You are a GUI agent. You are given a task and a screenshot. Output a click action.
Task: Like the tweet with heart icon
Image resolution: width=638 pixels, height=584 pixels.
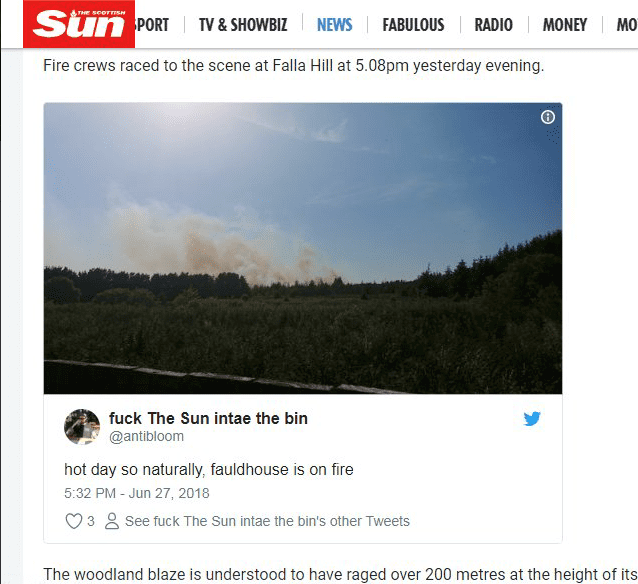pyautogui.click(x=74, y=521)
